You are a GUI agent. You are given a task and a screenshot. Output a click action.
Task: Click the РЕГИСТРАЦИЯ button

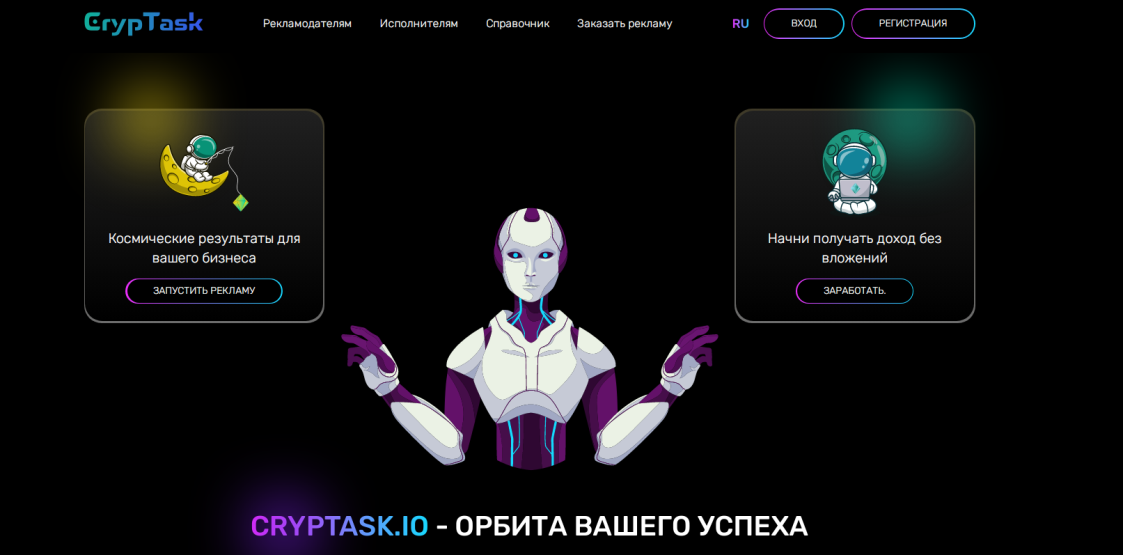tap(913, 24)
